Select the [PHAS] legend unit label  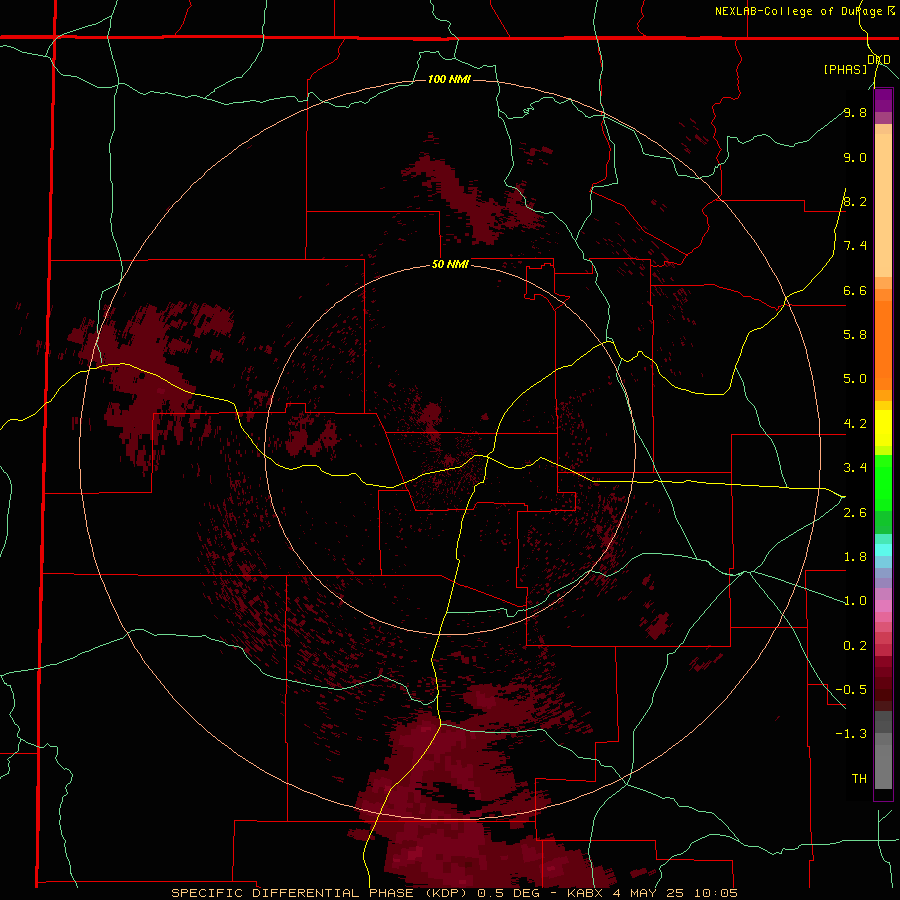845,69
